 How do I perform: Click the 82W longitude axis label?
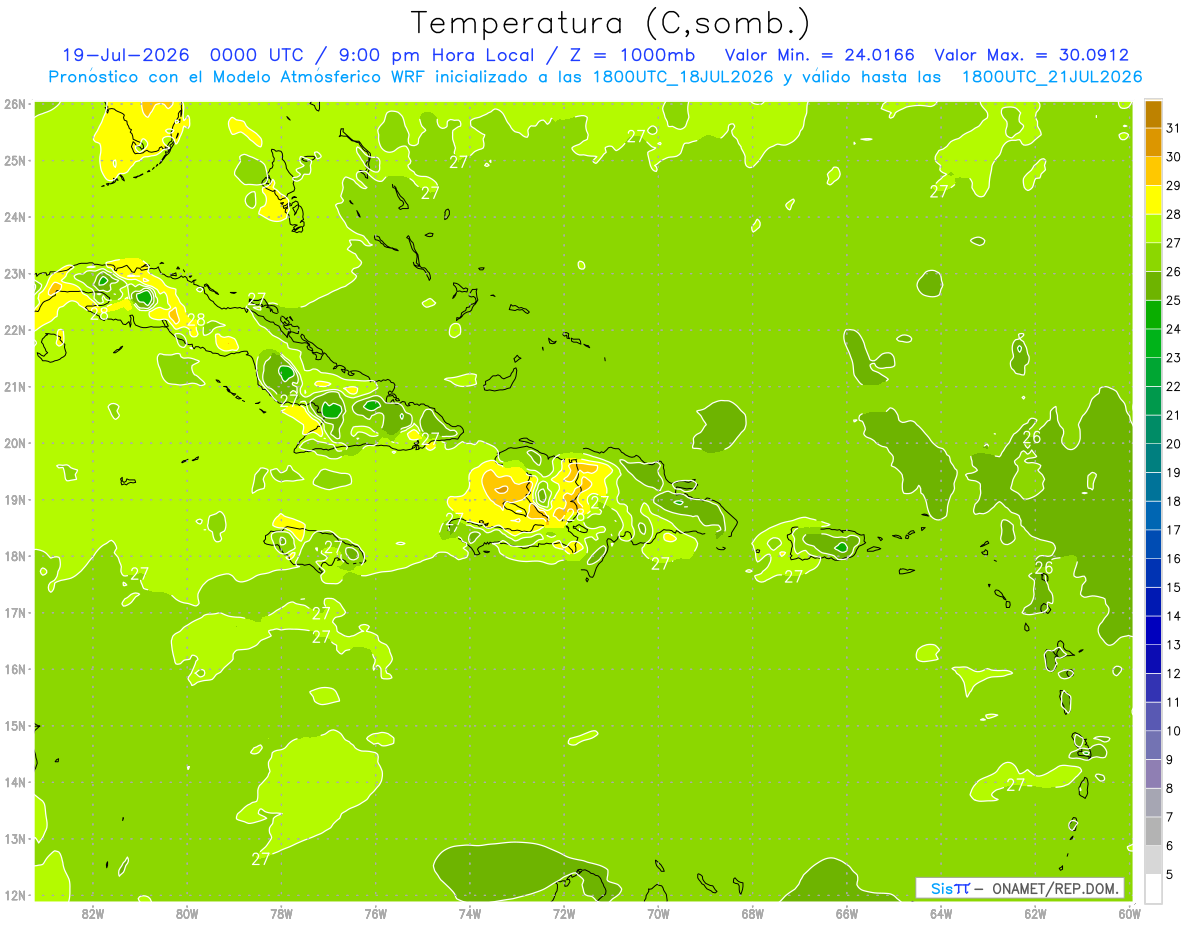point(93,913)
